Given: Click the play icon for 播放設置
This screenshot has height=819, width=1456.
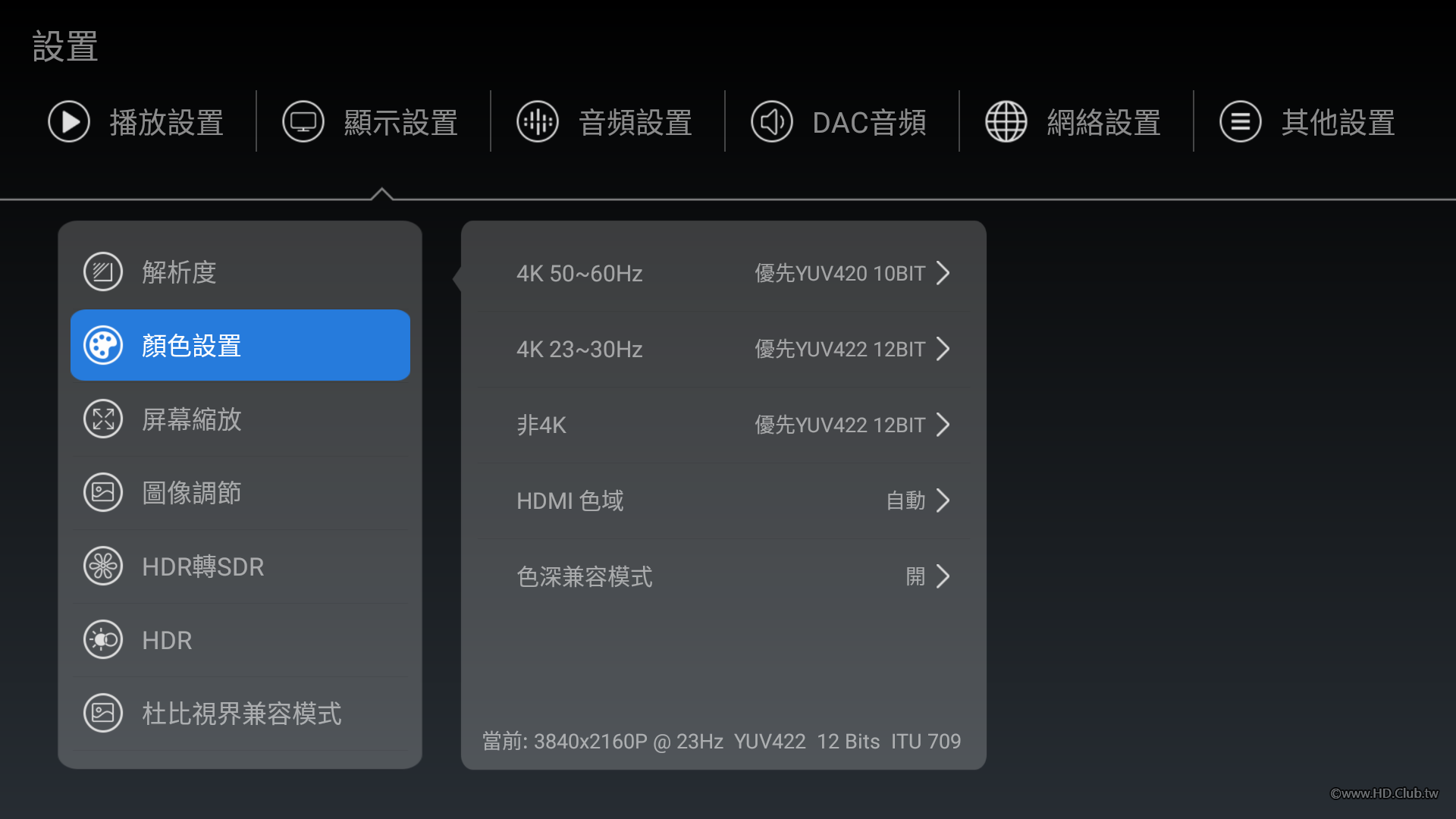Looking at the screenshot, I should click(x=69, y=122).
